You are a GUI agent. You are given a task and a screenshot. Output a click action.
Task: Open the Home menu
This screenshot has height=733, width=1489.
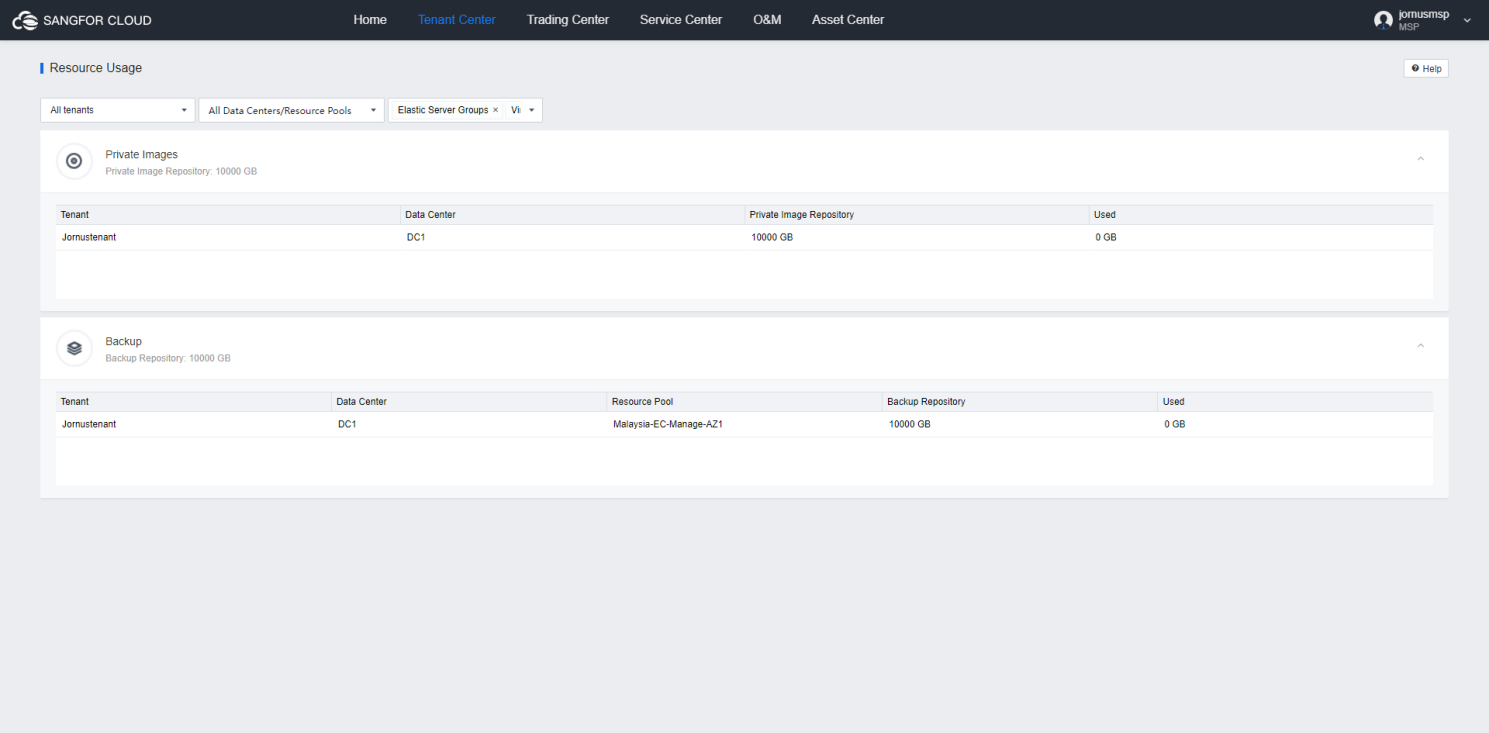point(370,20)
